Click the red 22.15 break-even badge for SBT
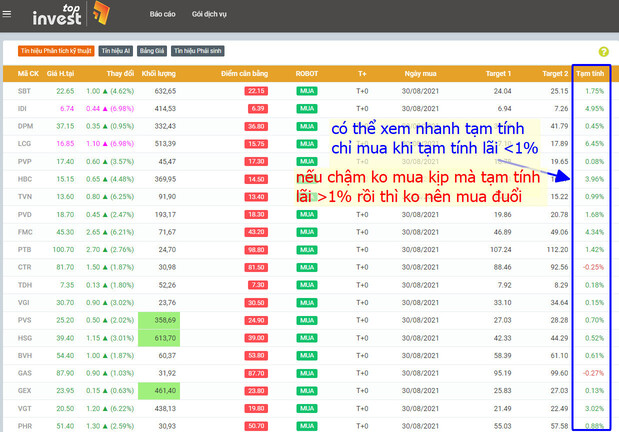The width and height of the screenshot is (619, 432). coord(255,91)
